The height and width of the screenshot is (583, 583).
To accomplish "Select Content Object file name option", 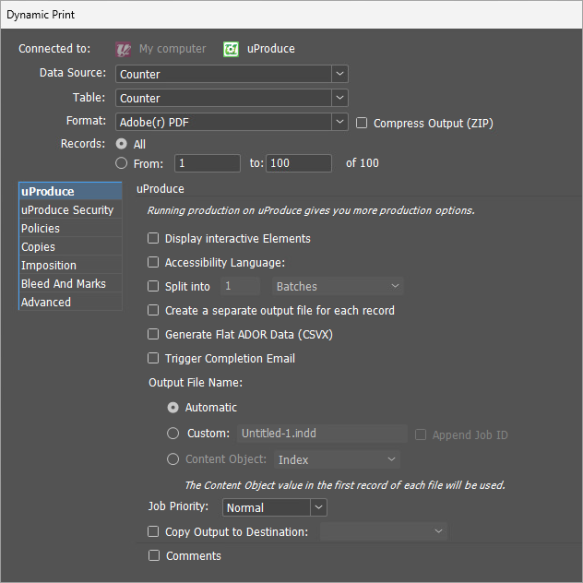I will point(173,459).
